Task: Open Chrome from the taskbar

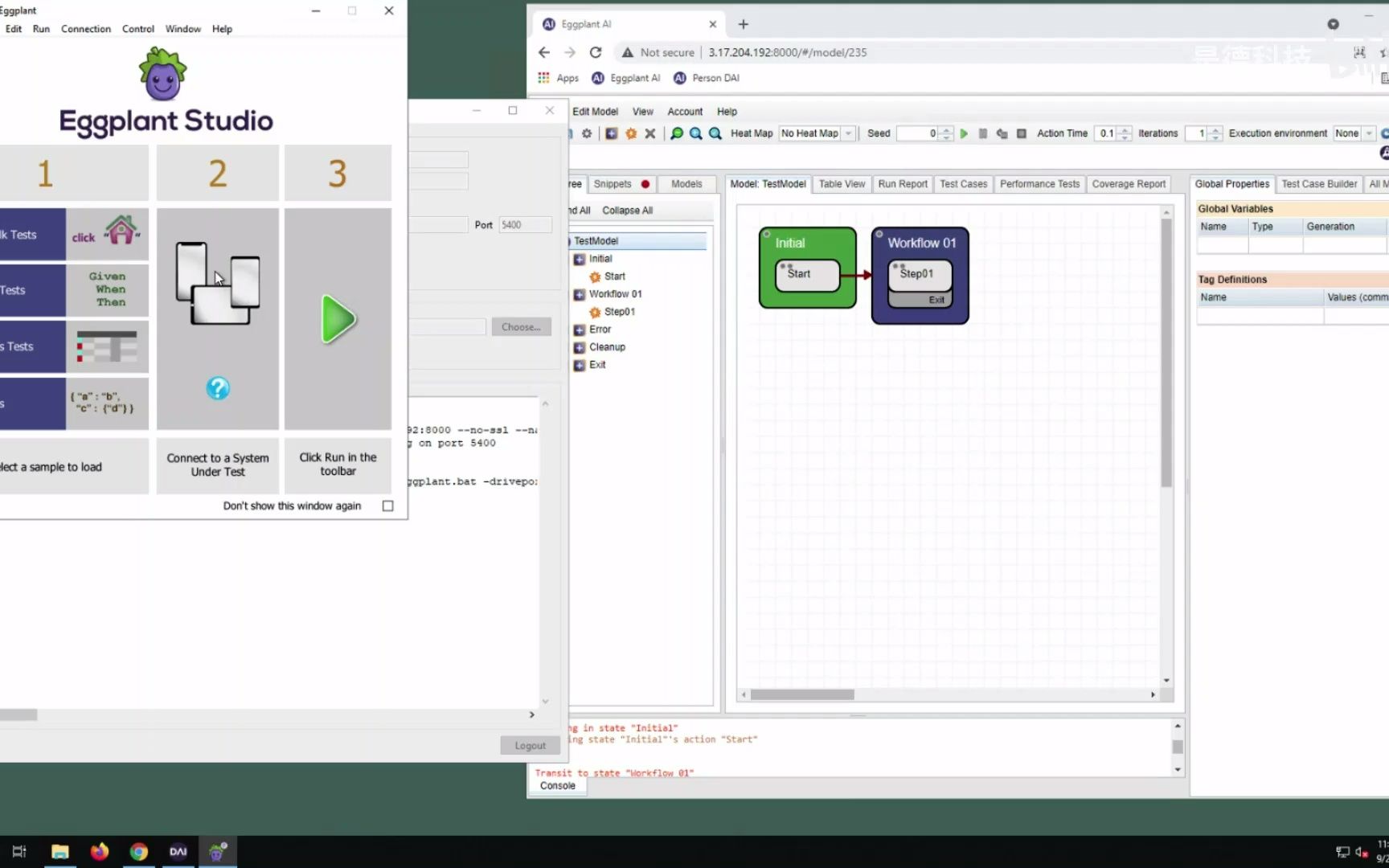Action: pos(138,852)
